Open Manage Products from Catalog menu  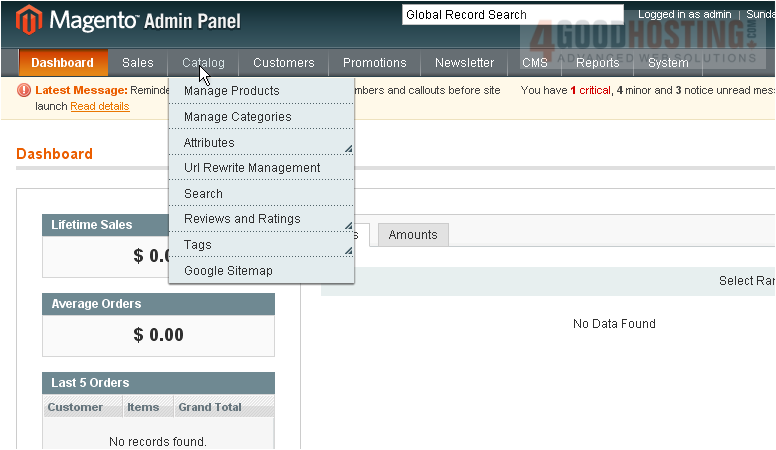(x=232, y=91)
